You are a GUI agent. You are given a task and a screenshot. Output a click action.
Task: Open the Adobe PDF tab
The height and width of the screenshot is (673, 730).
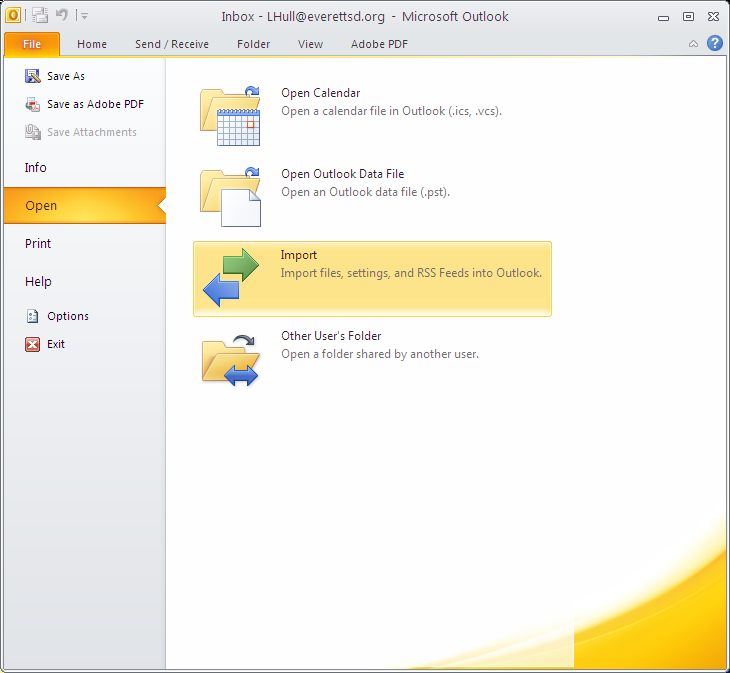[x=379, y=44]
